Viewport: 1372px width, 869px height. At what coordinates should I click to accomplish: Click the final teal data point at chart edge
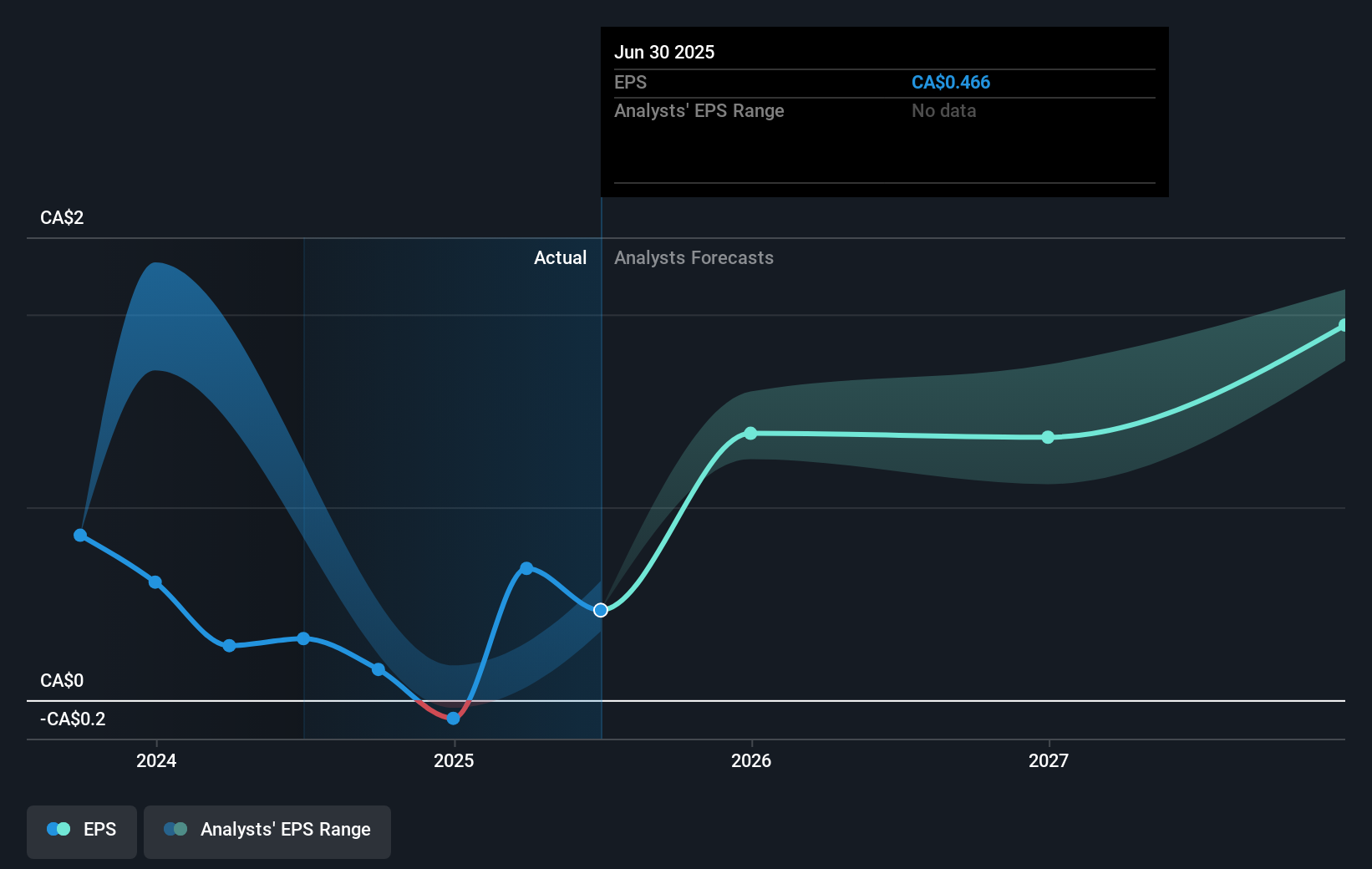(x=1344, y=324)
